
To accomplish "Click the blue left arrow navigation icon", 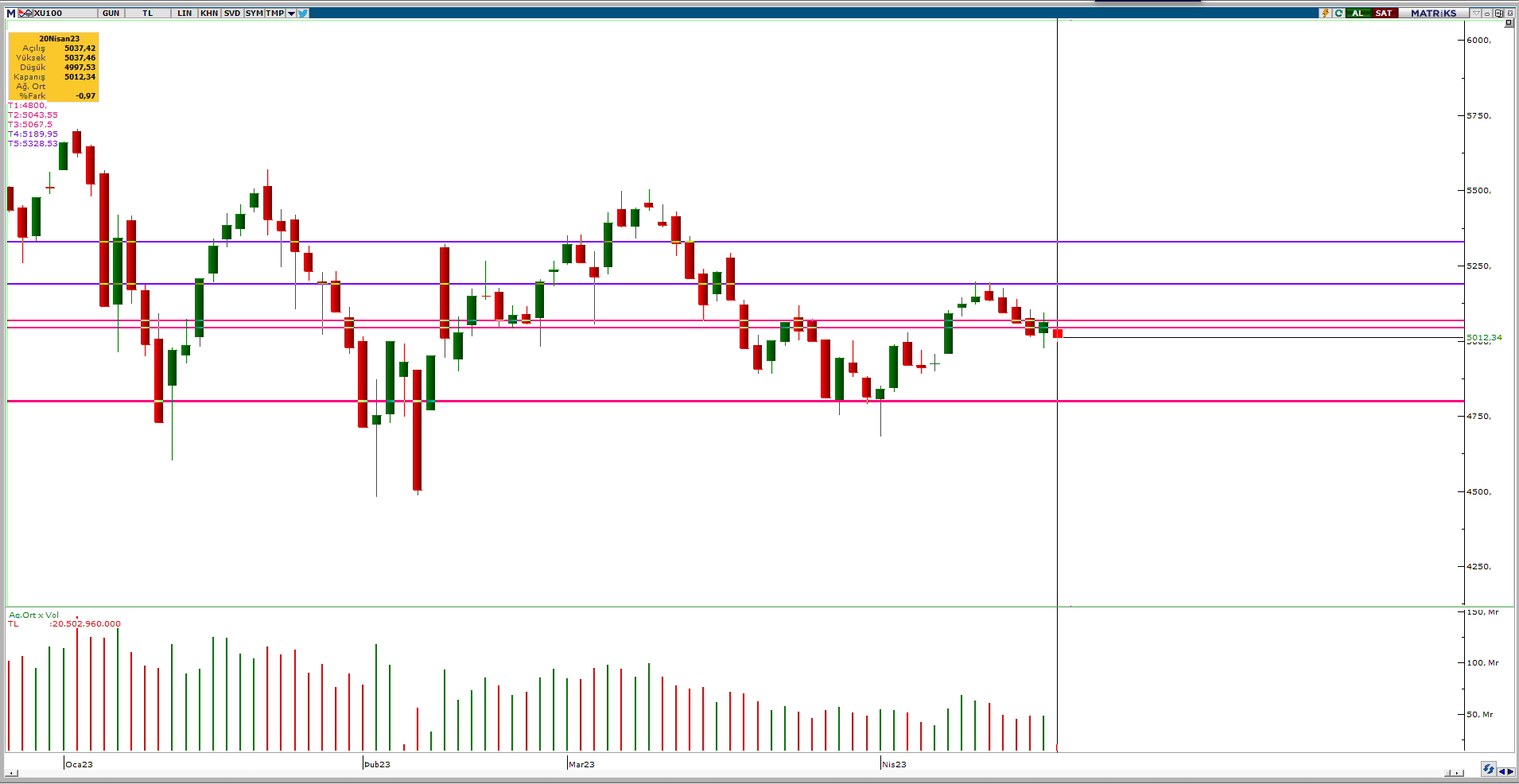I will pos(1501,771).
